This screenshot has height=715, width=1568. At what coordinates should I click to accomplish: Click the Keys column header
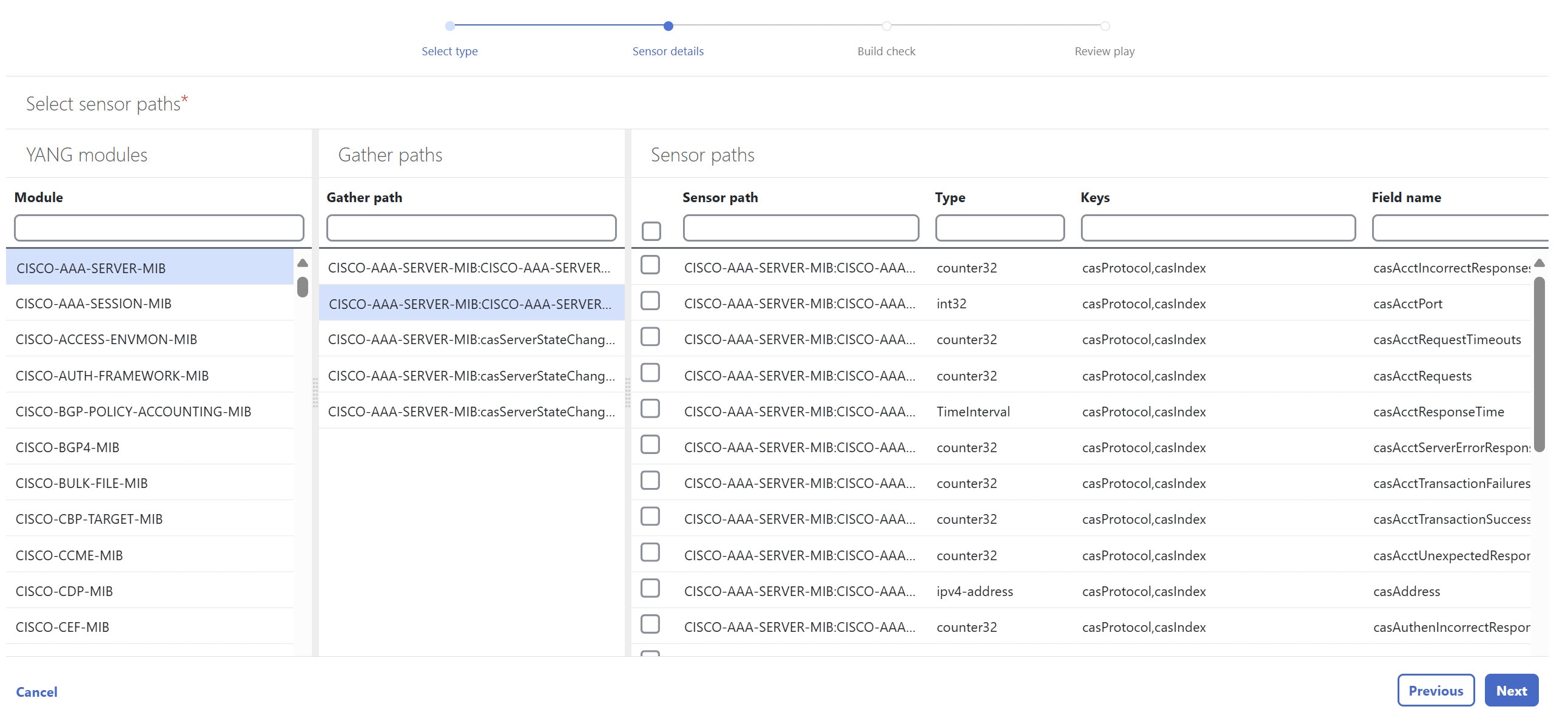coord(1094,197)
